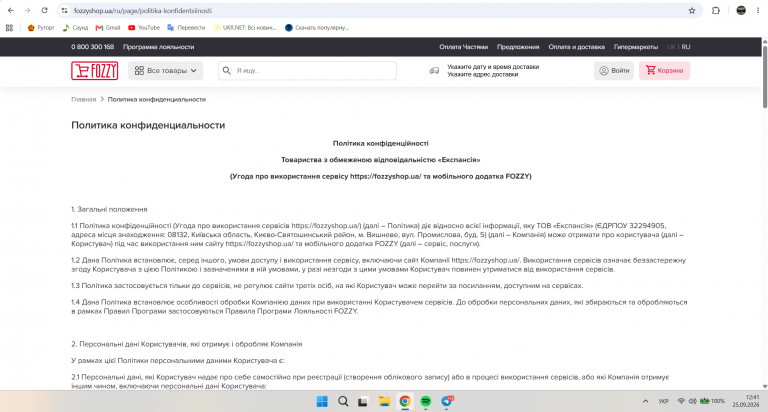Open Task View on the taskbar
This screenshot has height=412, width=768.
pyautogui.click(x=363, y=401)
